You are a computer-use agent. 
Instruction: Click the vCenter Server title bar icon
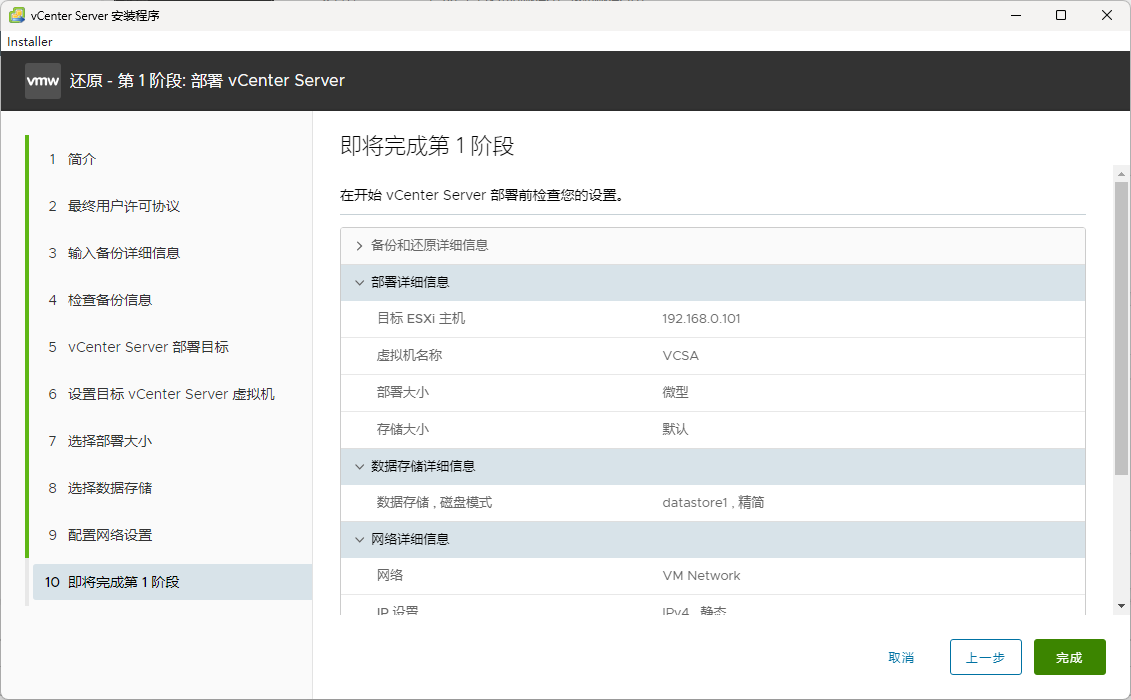(x=16, y=15)
